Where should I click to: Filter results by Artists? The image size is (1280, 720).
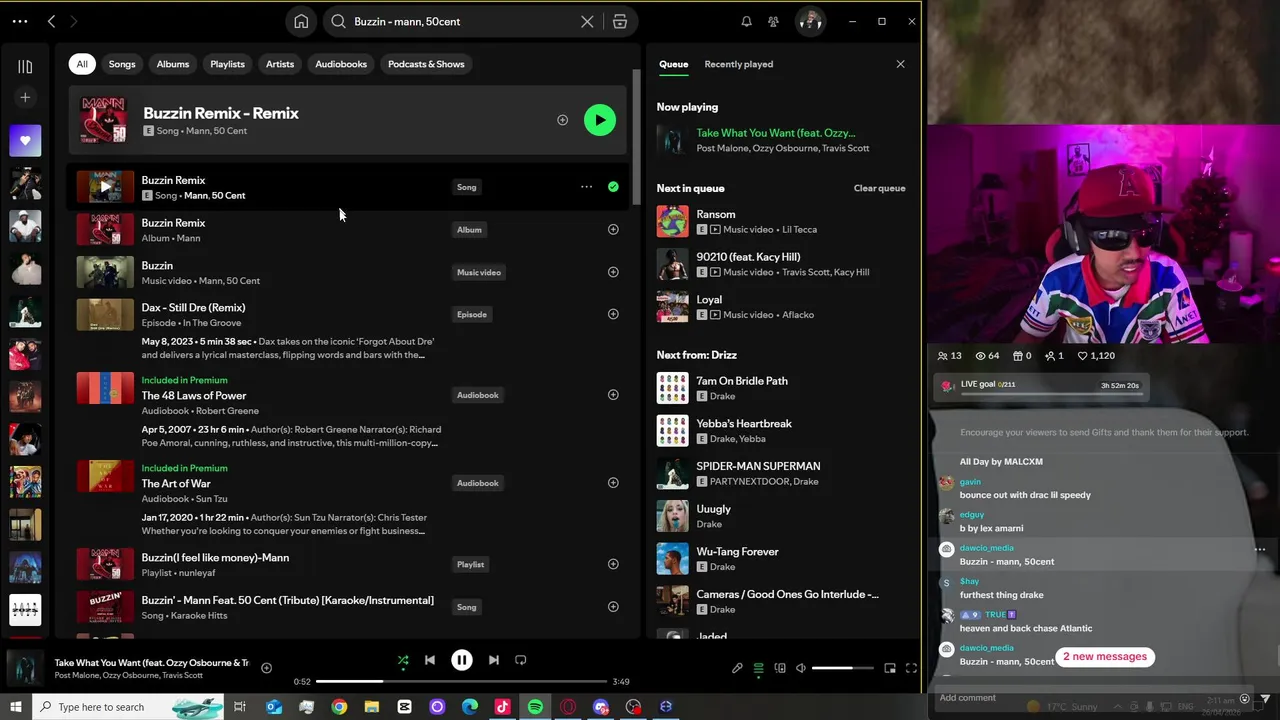click(280, 64)
